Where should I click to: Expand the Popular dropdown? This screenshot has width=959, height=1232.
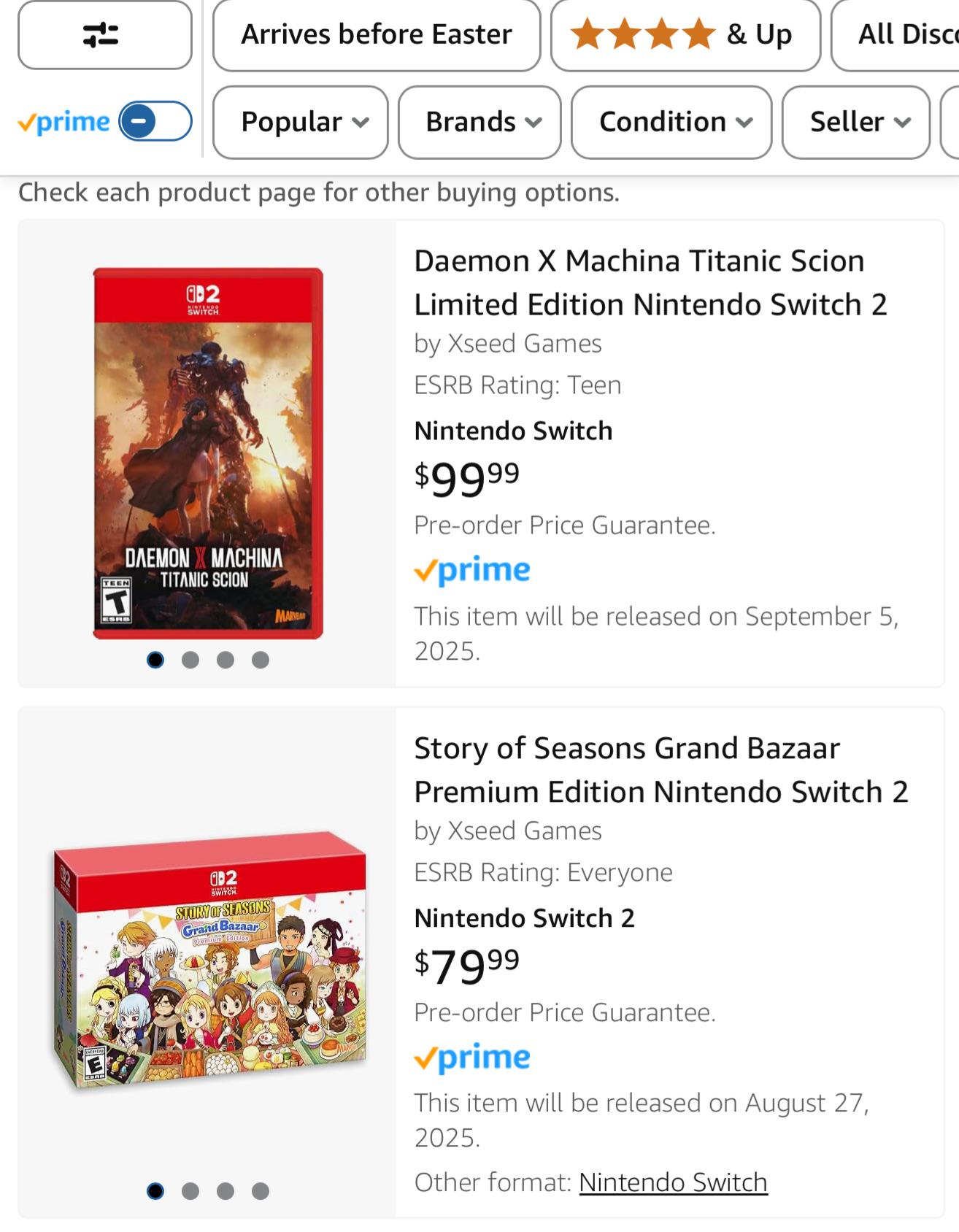(x=301, y=122)
